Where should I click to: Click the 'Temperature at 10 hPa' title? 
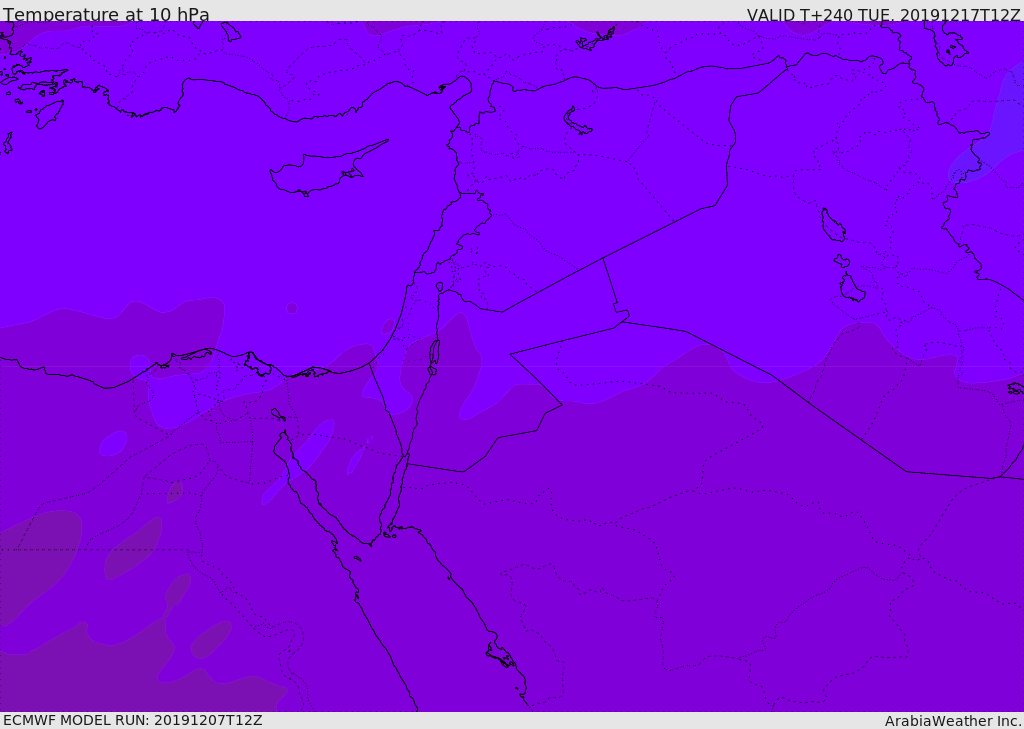point(106,14)
